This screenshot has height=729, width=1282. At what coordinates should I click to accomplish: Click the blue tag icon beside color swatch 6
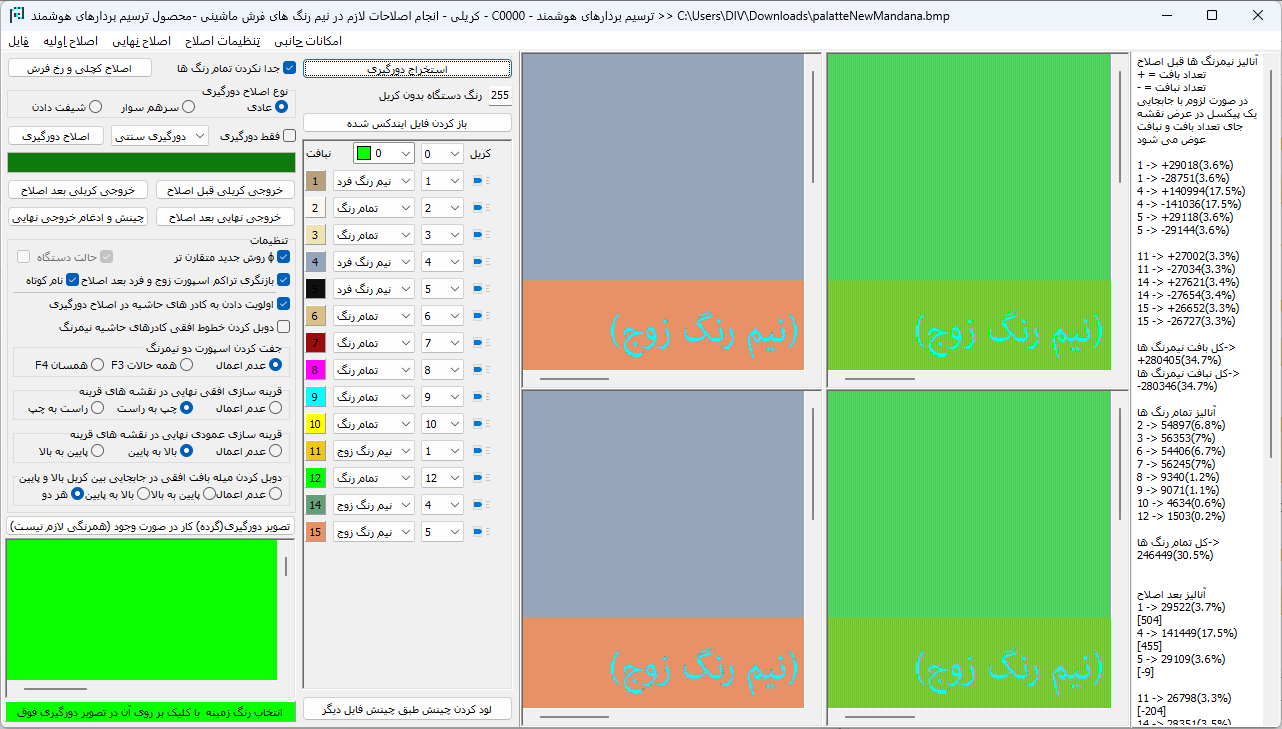coord(477,316)
